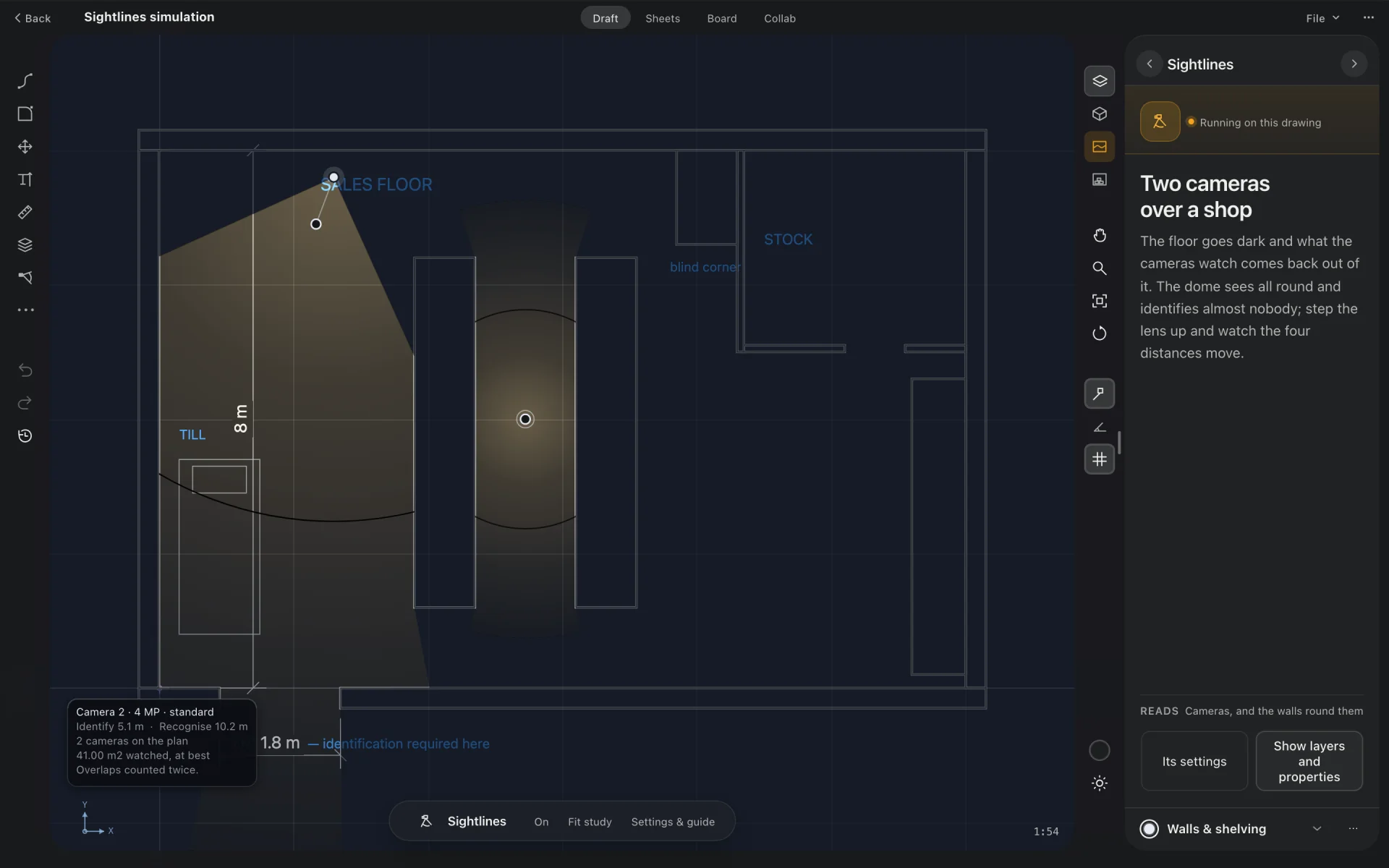
Task: Select the camera aim handle point
Action: coord(316,224)
